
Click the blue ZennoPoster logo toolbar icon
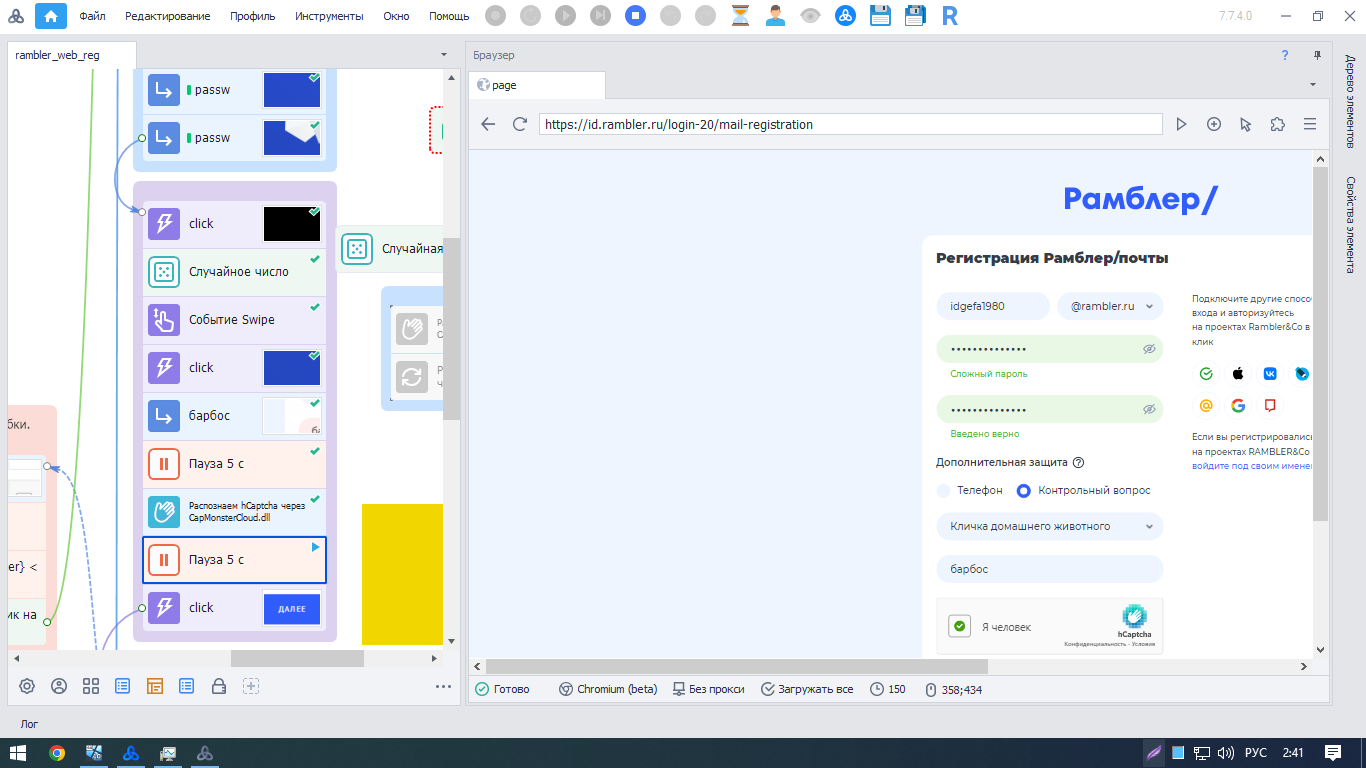point(845,16)
